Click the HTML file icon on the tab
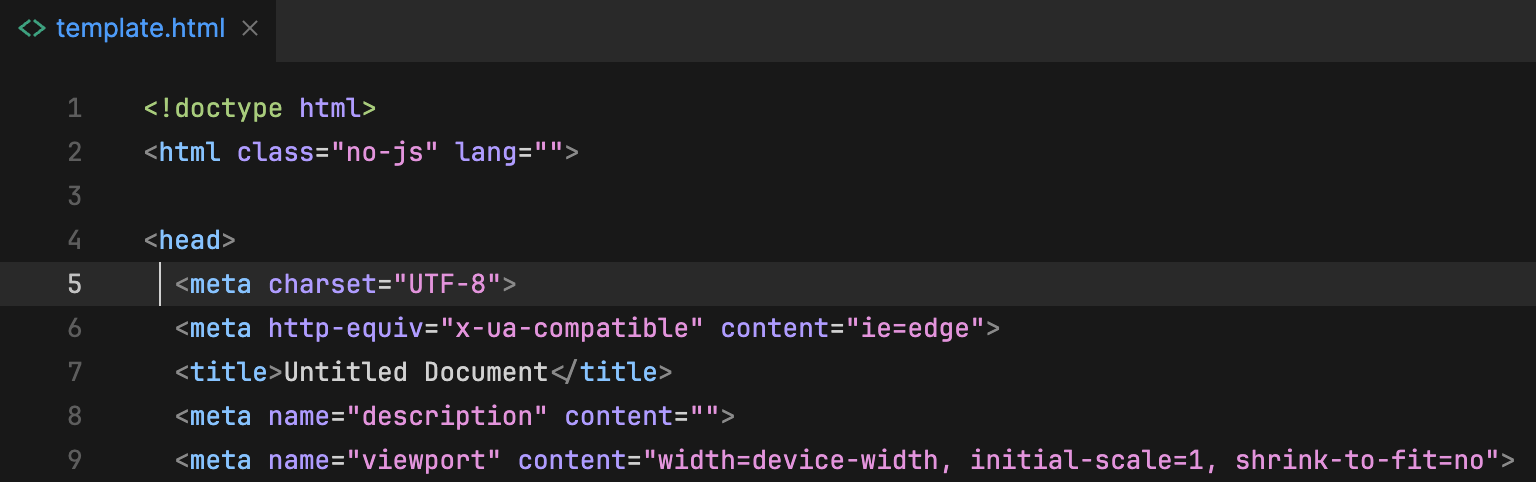The height and width of the screenshot is (482, 1536). pos(32,29)
